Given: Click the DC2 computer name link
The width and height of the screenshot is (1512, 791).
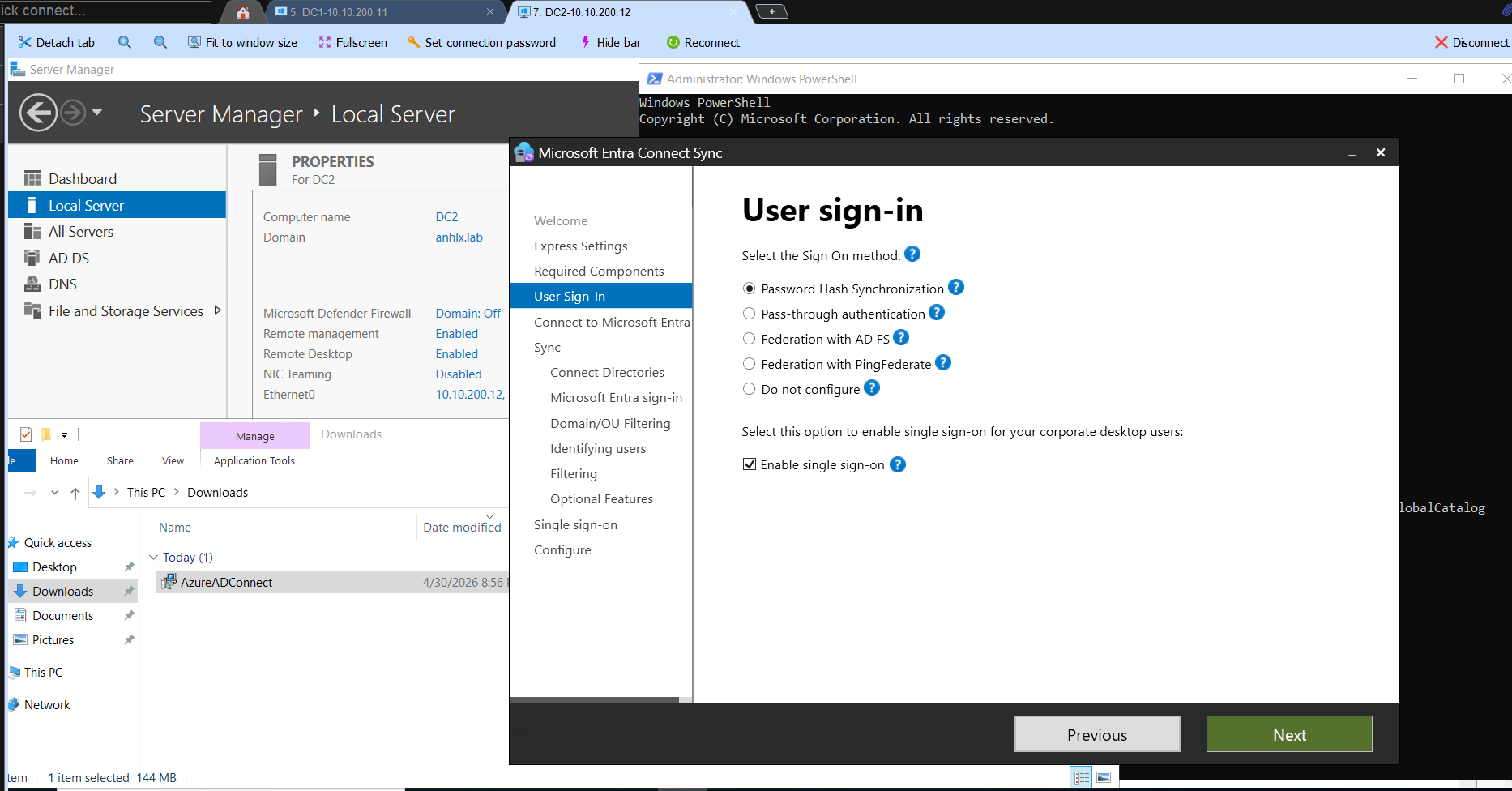Looking at the screenshot, I should (x=446, y=217).
